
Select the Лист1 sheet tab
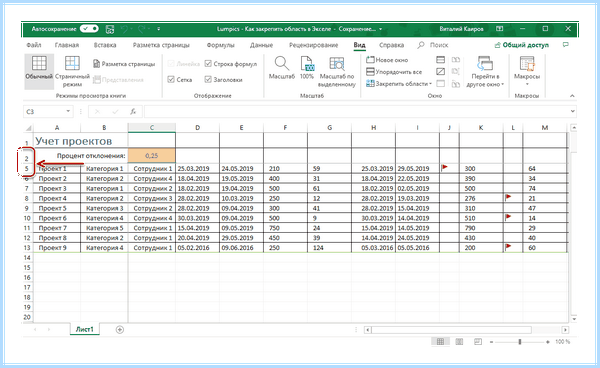(x=85, y=329)
